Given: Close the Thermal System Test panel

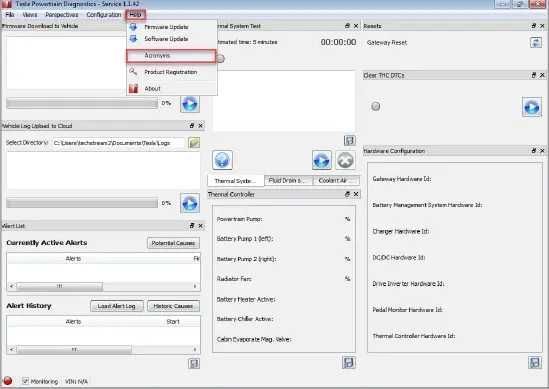Looking at the screenshot, I should 356,26.
